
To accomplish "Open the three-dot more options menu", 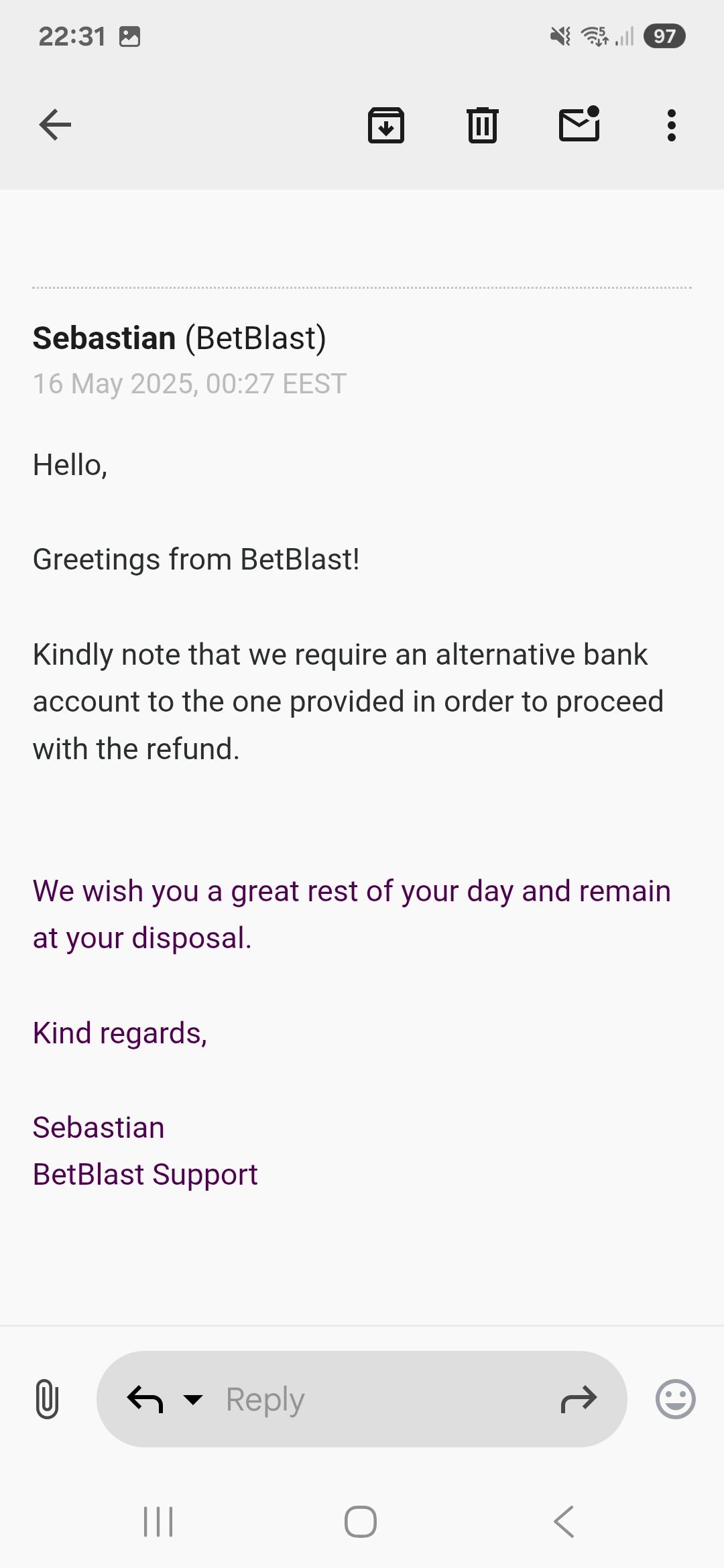I will click(x=671, y=125).
